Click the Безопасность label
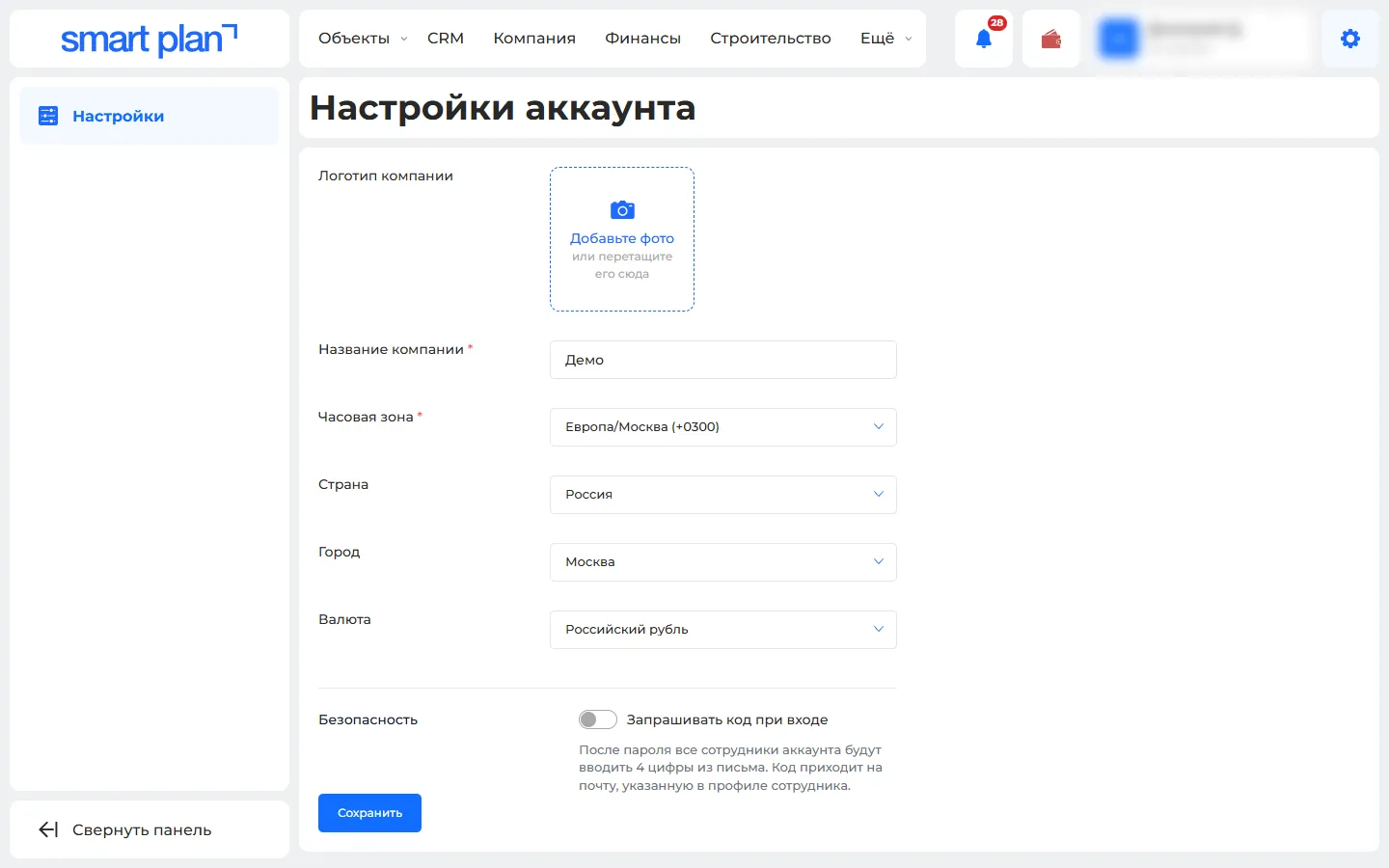Image resolution: width=1389 pixels, height=868 pixels. tap(368, 719)
